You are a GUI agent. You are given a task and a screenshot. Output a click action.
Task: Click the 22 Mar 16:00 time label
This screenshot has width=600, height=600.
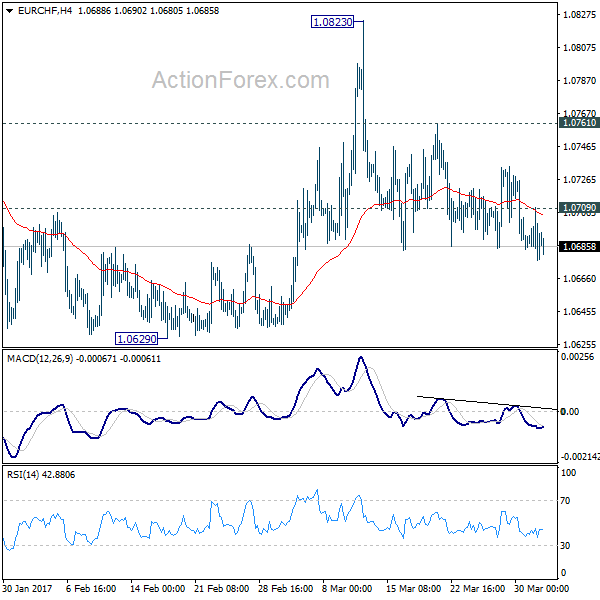(x=478, y=588)
